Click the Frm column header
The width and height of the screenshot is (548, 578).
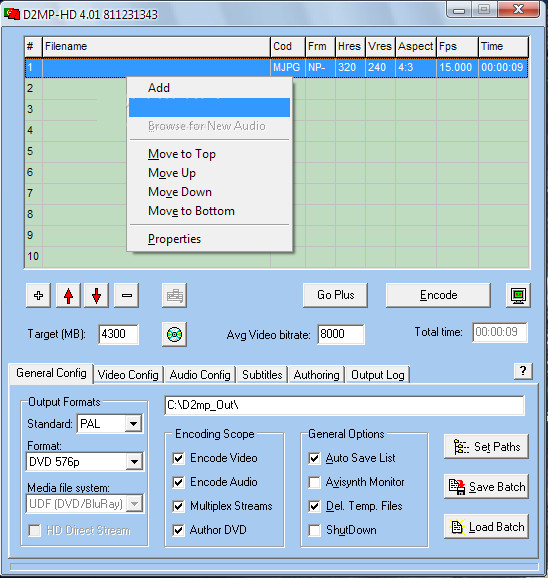click(x=320, y=46)
